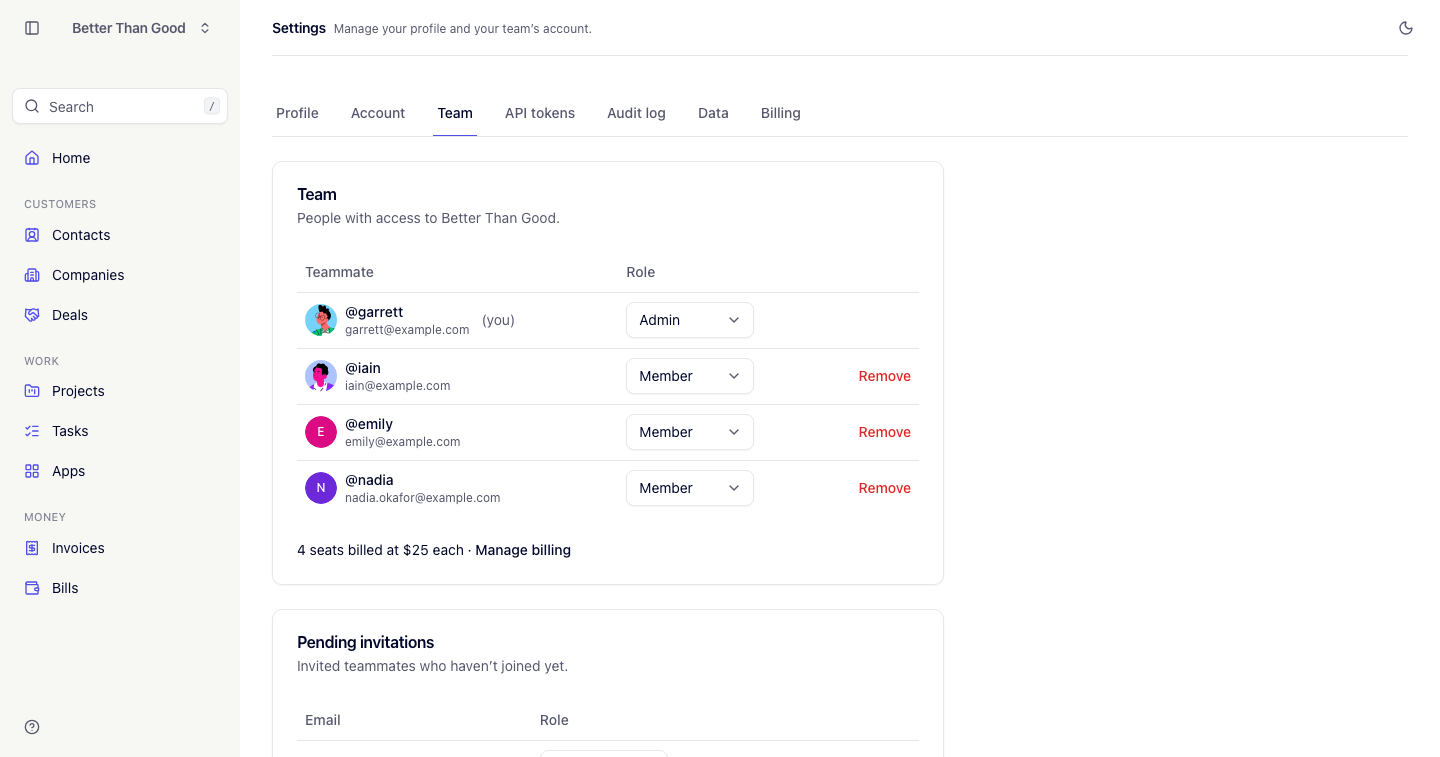1440x757 pixels.
Task: Click the Contacts sidebar icon
Action: tap(32, 235)
